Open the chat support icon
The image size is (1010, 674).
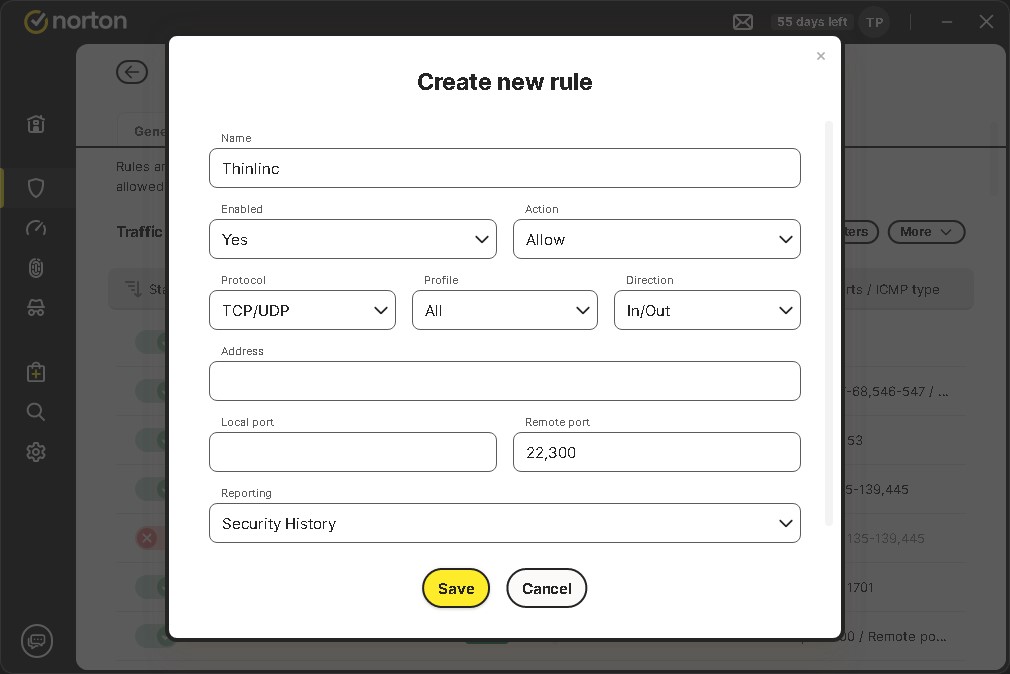[37, 640]
